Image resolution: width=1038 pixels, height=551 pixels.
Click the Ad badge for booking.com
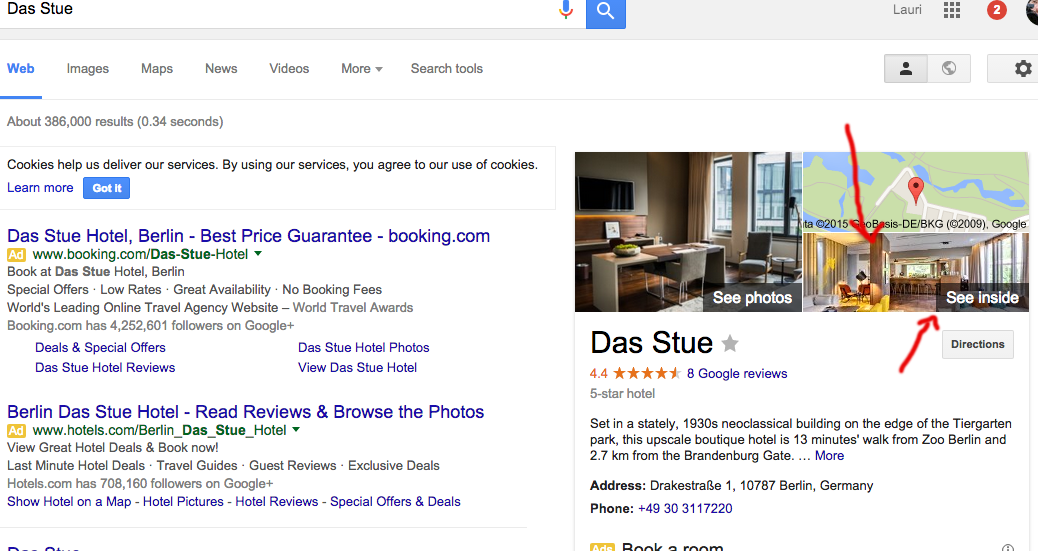pyautogui.click(x=16, y=255)
